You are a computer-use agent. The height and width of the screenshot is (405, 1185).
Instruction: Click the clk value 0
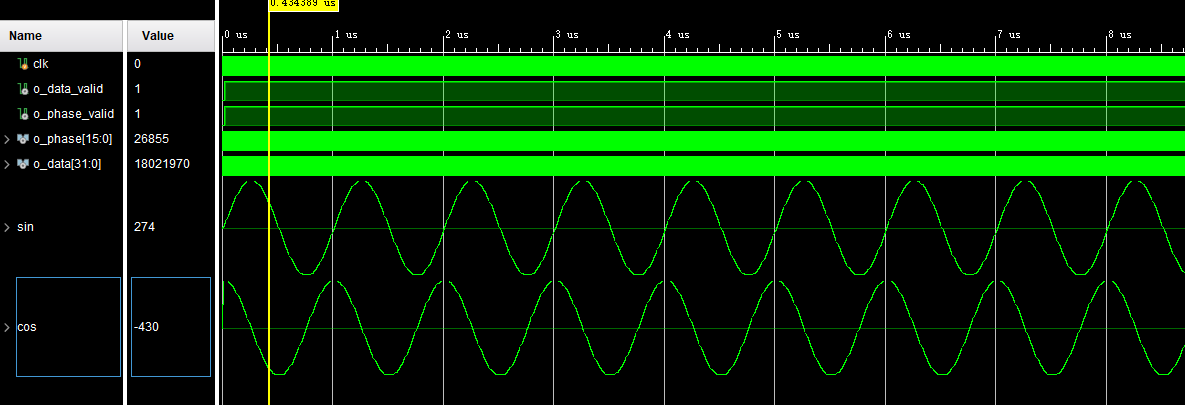[x=138, y=64]
